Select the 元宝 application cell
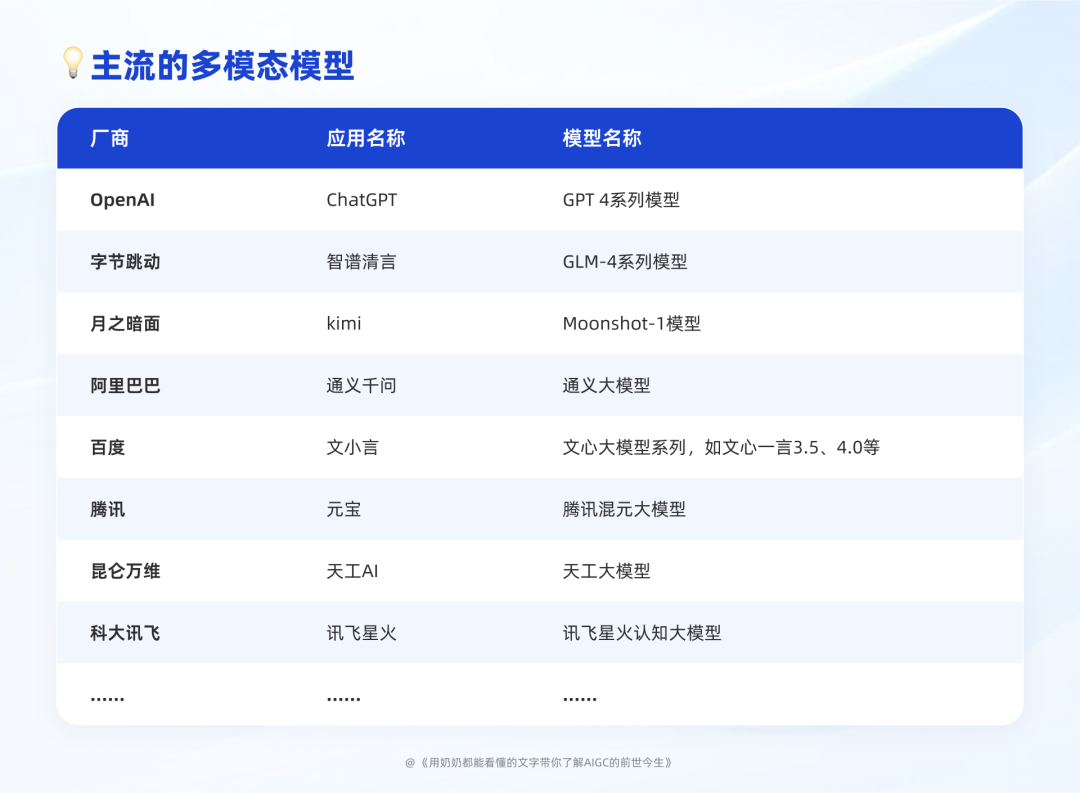1080x793 pixels. tap(344, 510)
